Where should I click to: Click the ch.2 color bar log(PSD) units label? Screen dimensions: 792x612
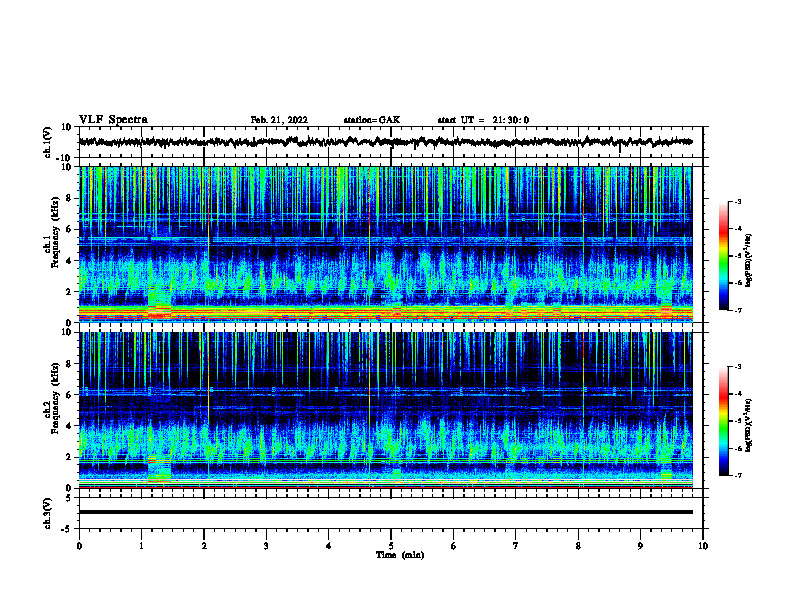point(749,425)
